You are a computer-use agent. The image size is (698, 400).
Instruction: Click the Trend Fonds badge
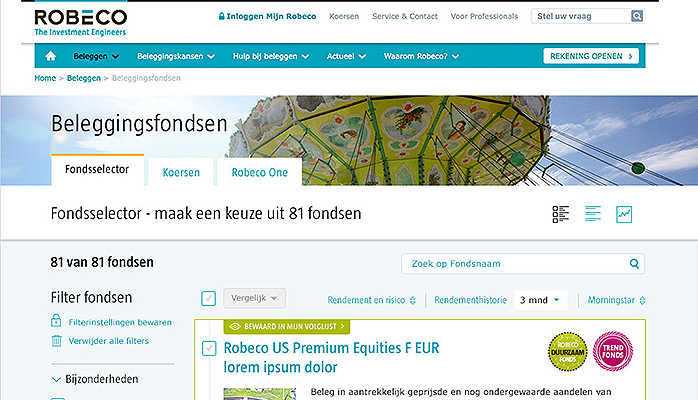pyautogui.click(x=613, y=351)
